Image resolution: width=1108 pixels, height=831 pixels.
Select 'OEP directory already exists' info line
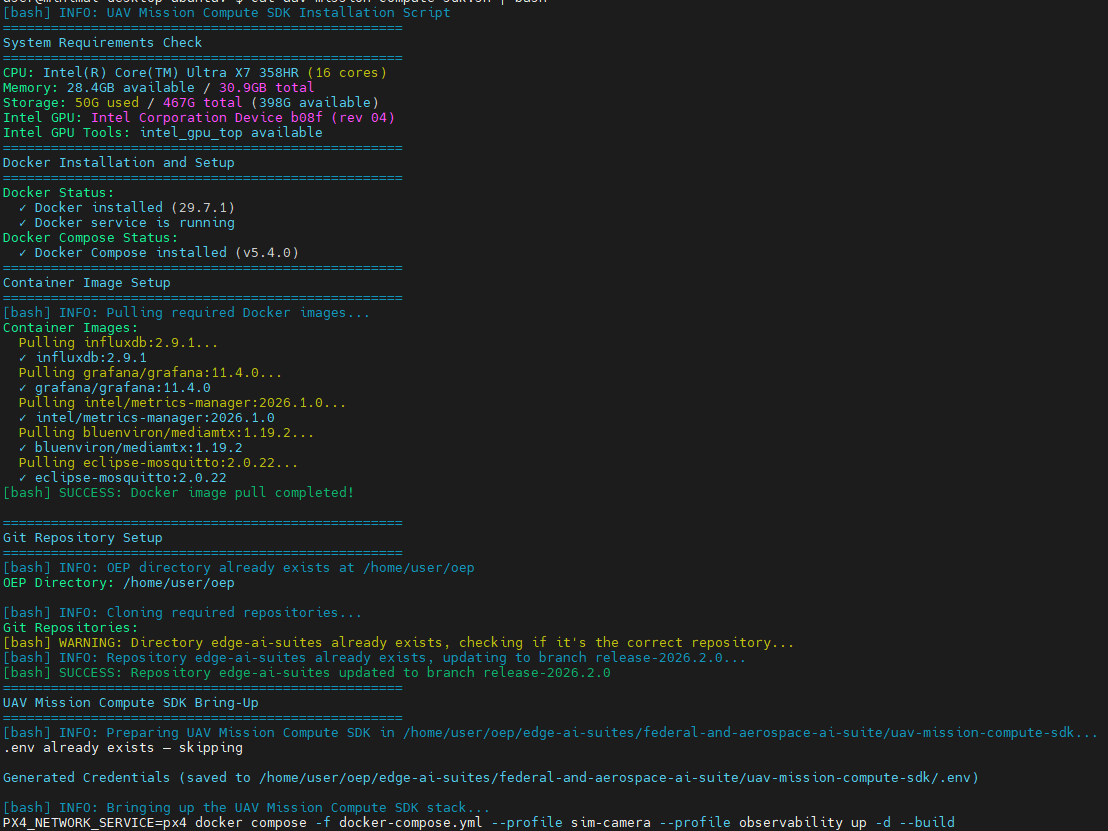coord(239,568)
